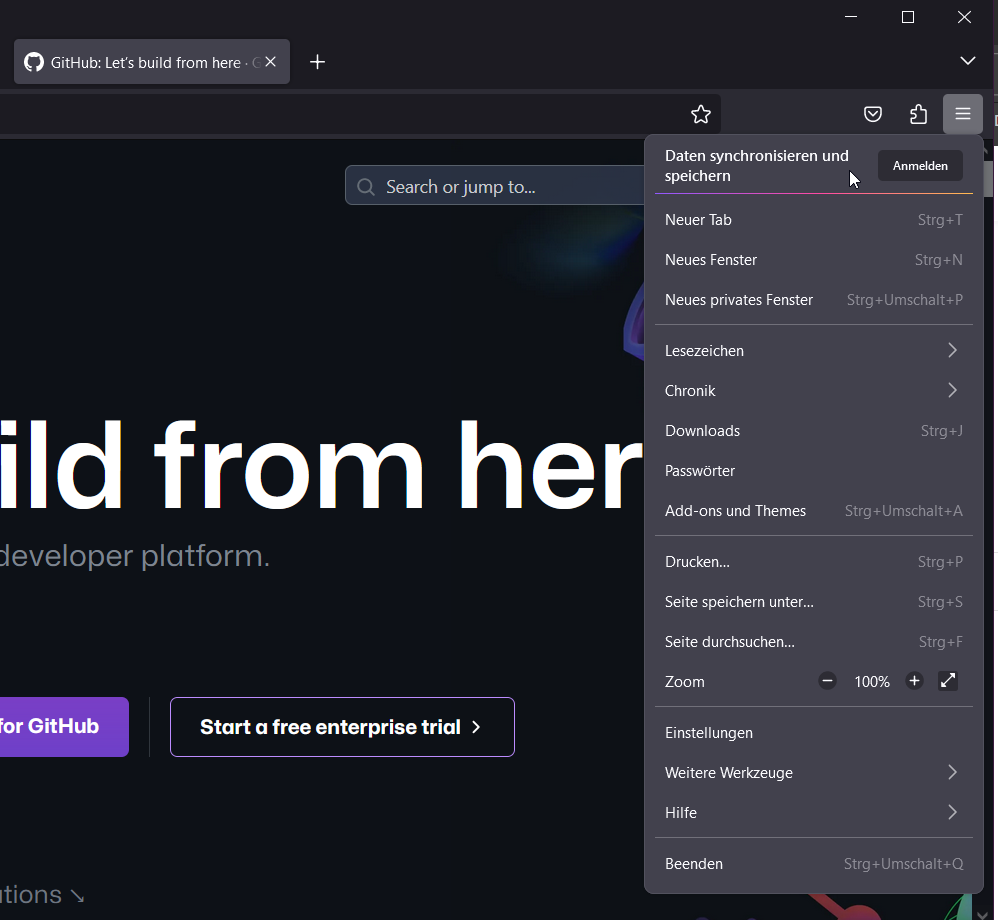Close the GitHub tab
998x920 pixels.
(270, 62)
